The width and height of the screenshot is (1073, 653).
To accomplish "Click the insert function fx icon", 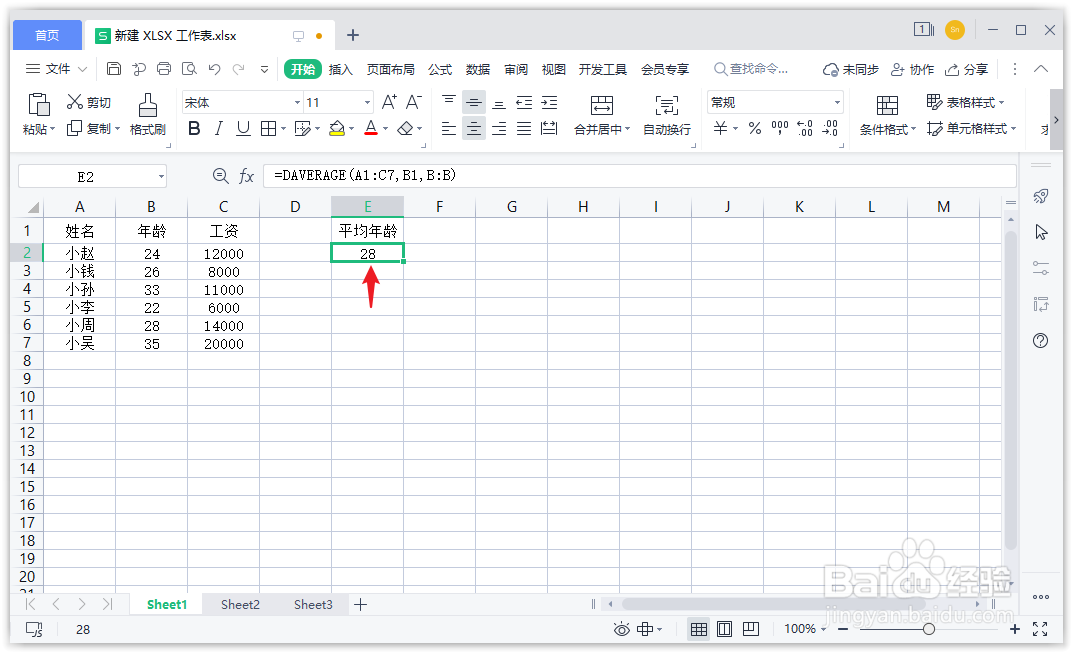I will (246, 177).
